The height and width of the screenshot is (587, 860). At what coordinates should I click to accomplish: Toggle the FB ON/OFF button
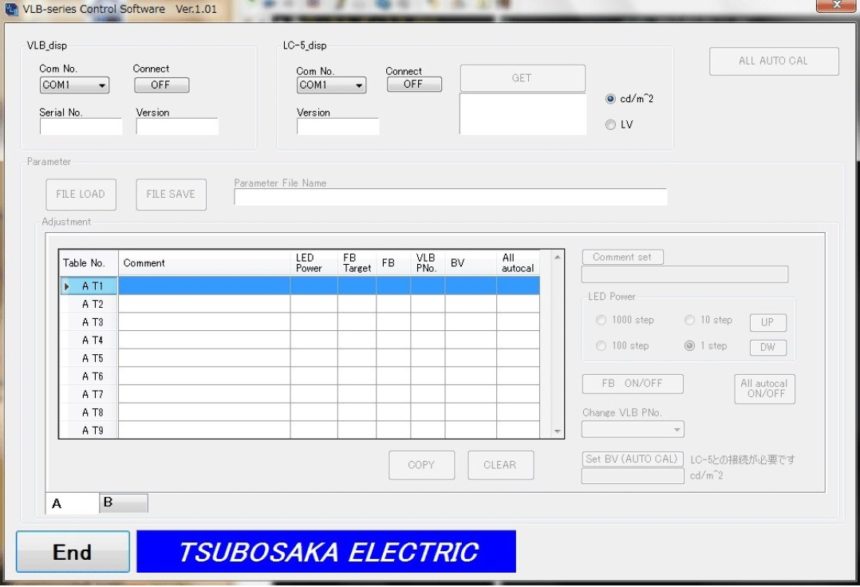click(x=632, y=383)
